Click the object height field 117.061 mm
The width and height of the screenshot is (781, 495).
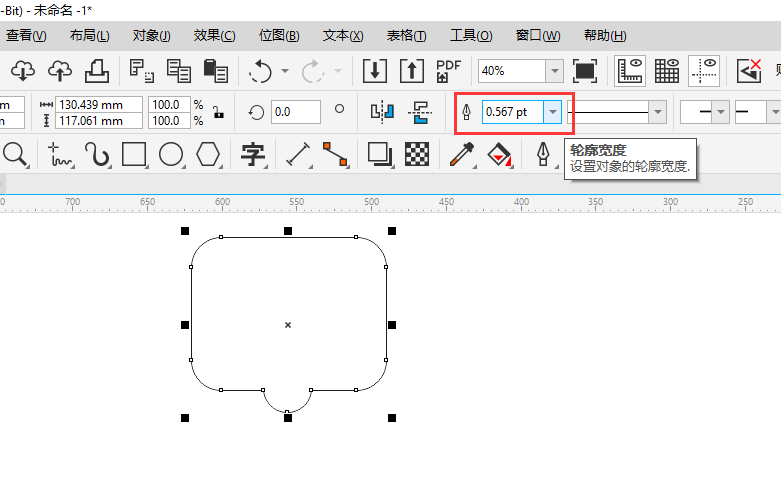(x=99, y=121)
